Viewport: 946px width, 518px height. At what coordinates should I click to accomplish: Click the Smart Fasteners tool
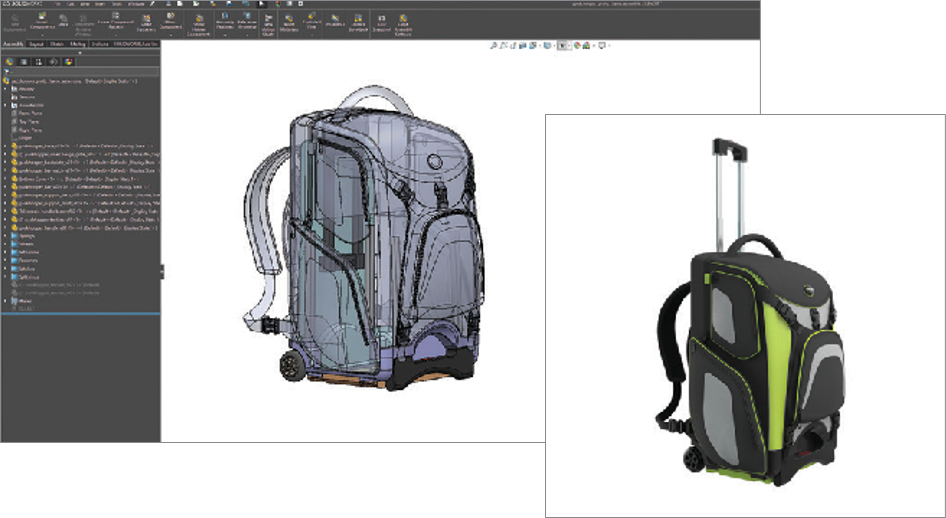[x=146, y=22]
